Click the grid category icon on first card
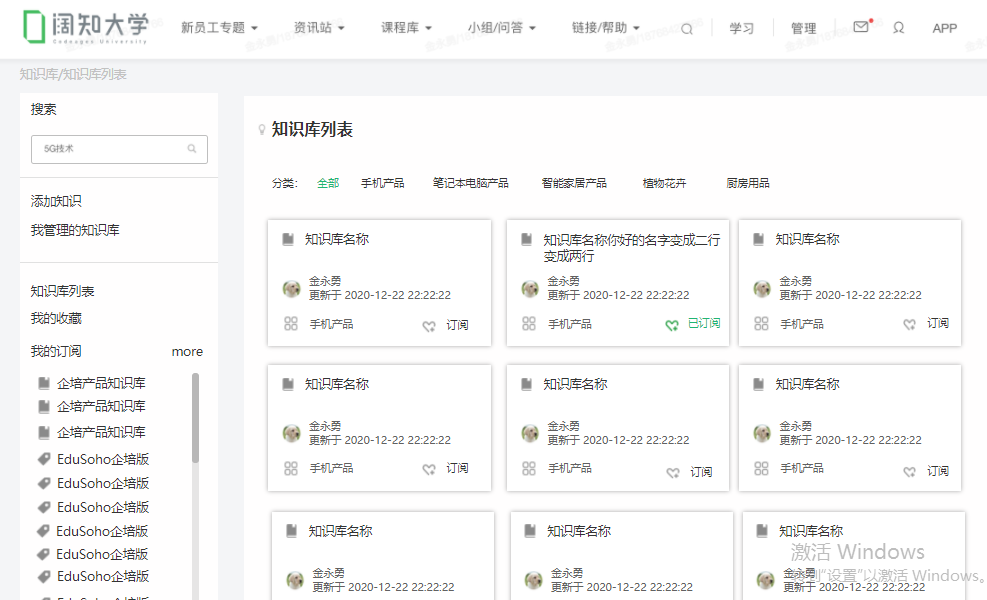 (x=291, y=324)
